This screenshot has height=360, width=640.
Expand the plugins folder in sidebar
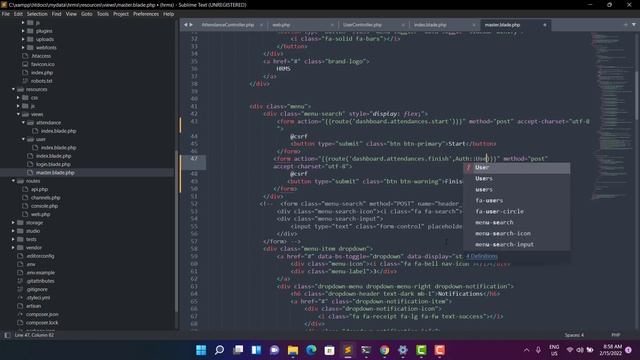click(23, 31)
